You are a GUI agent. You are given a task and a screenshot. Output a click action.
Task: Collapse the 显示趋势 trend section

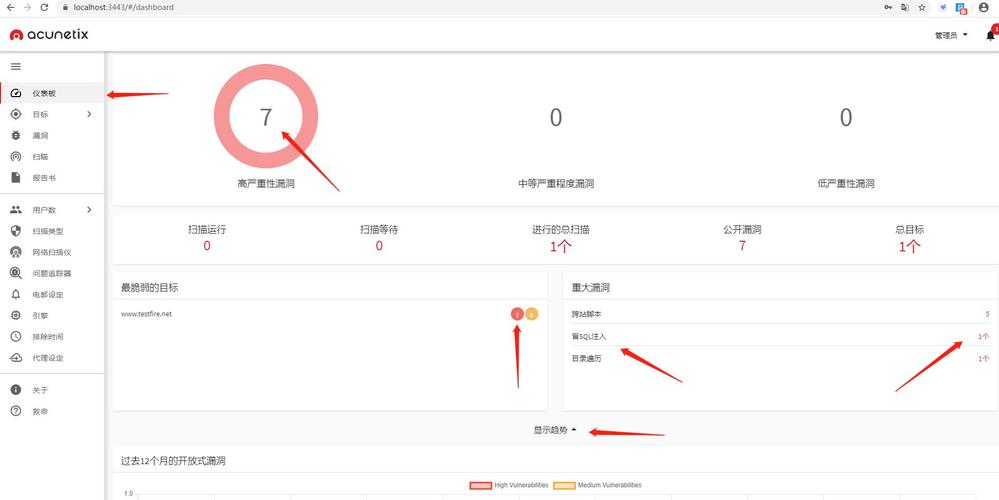555,430
